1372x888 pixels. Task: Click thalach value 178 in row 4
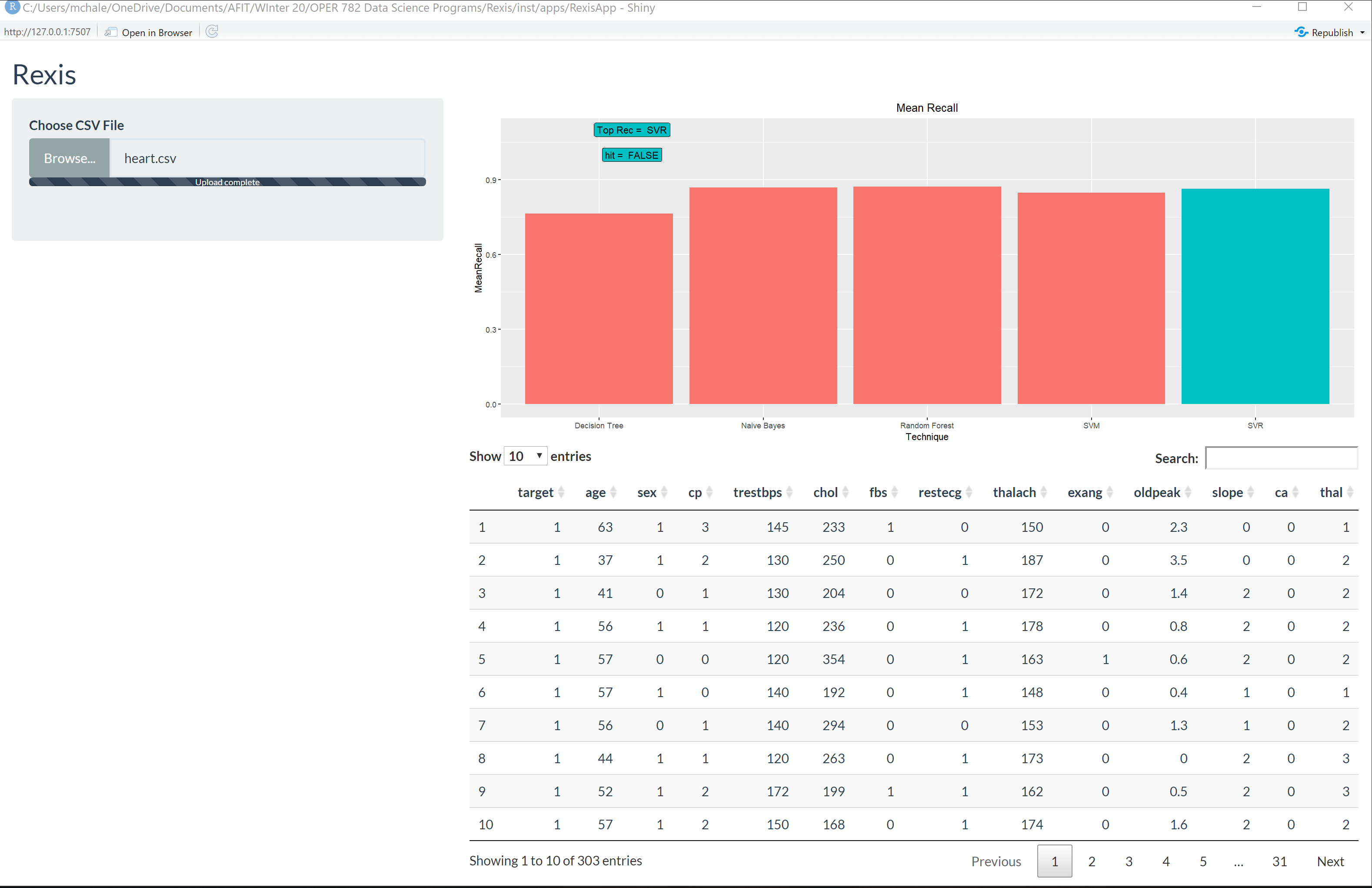pyautogui.click(x=1032, y=626)
